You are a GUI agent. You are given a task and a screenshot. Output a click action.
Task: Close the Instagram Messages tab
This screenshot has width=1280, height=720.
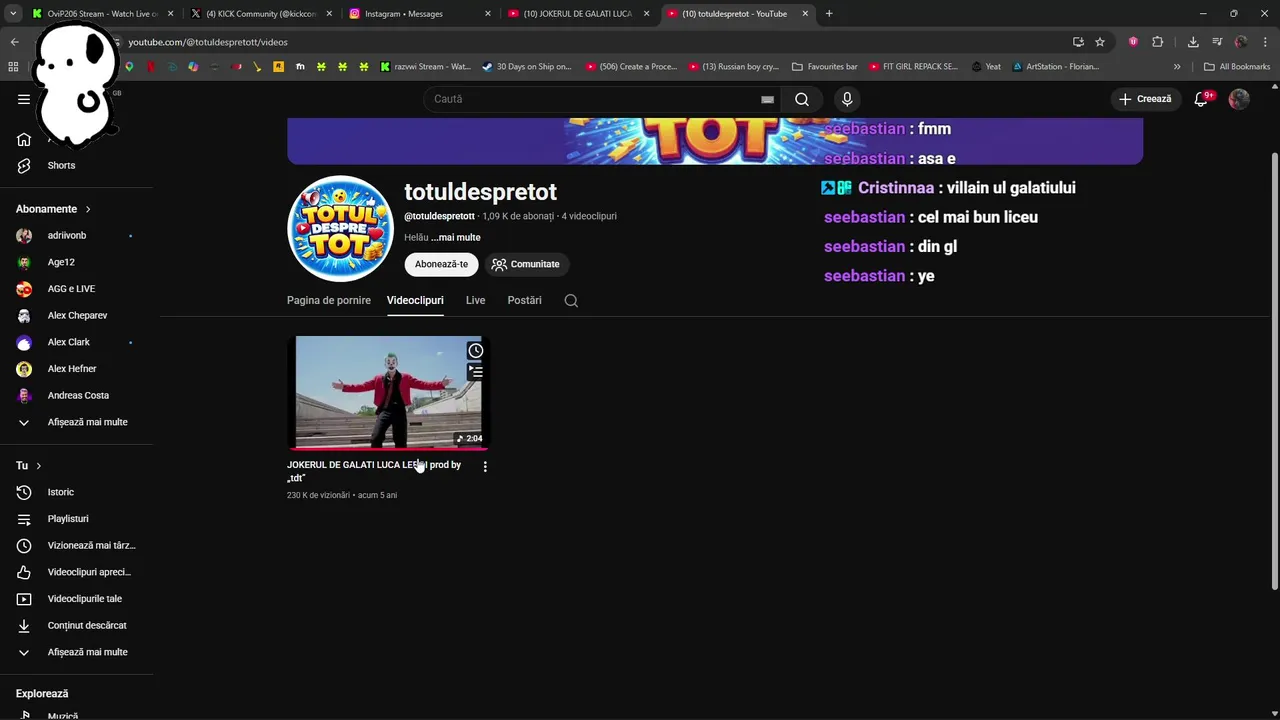[488, 14]
